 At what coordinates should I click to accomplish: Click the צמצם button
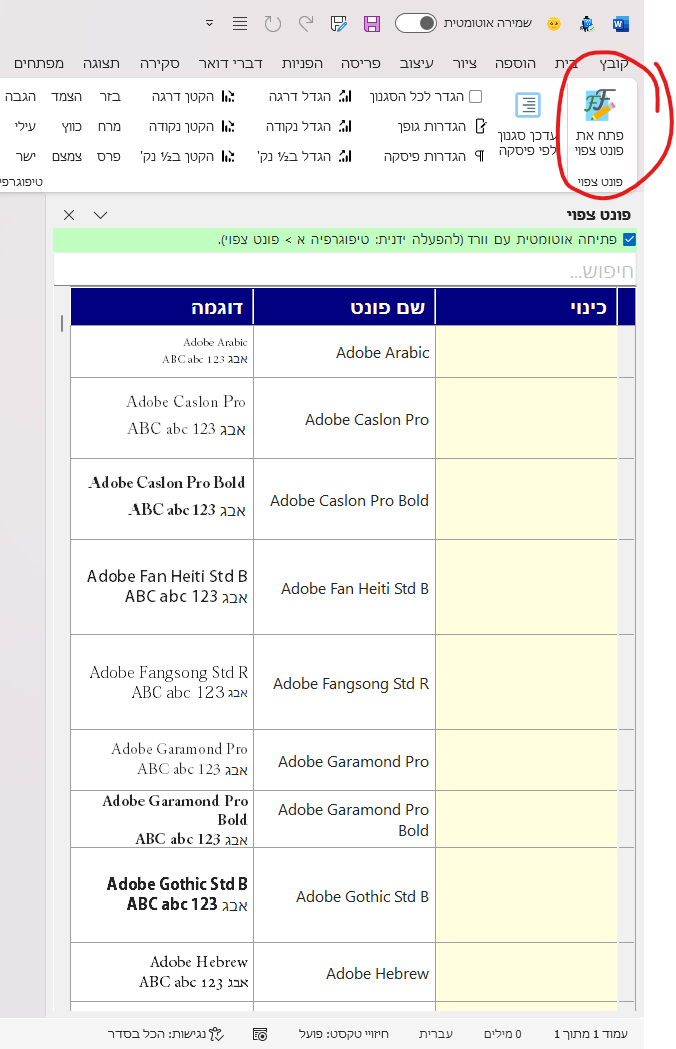click(67, 156)
